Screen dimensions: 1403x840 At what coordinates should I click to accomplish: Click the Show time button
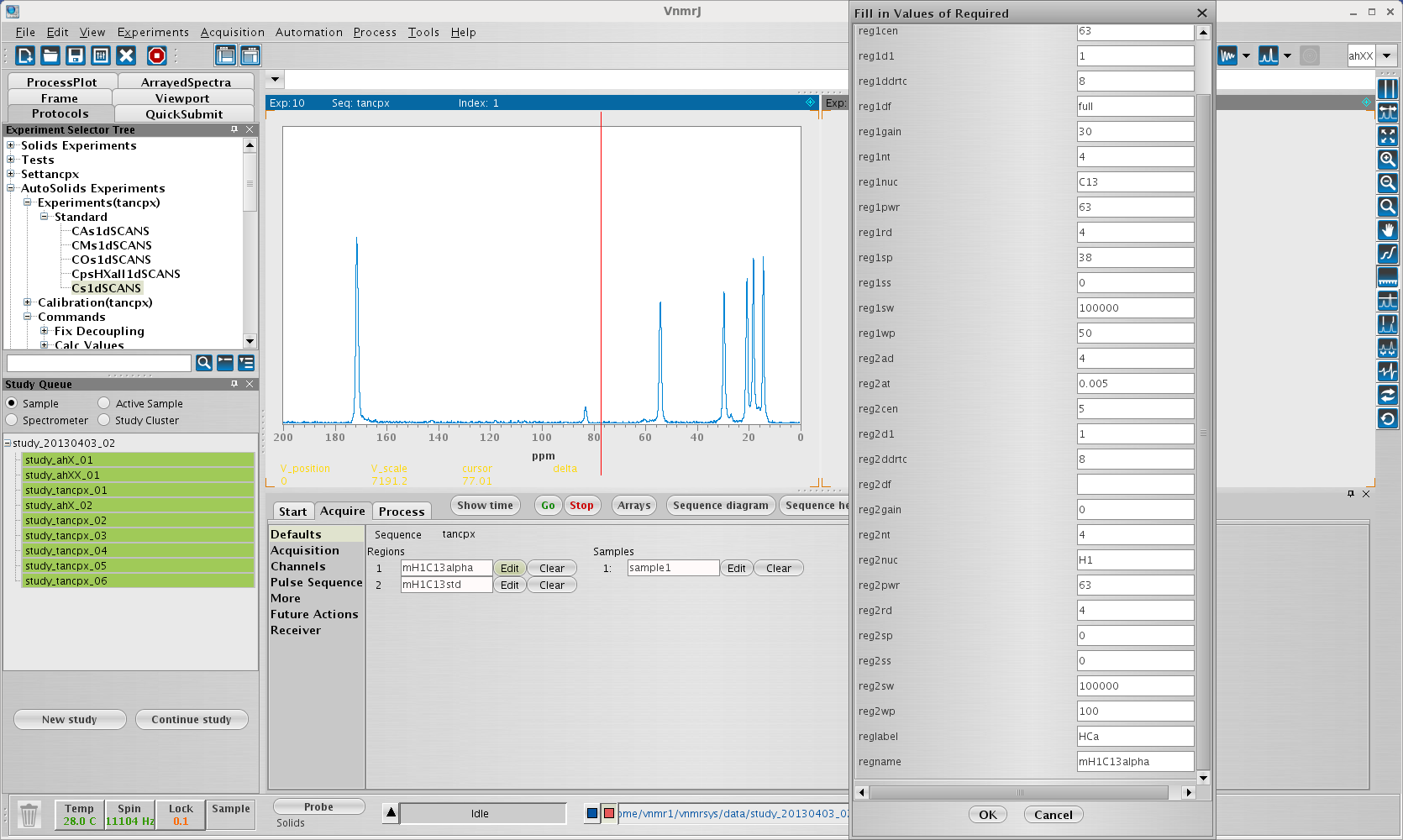point(485,505)
